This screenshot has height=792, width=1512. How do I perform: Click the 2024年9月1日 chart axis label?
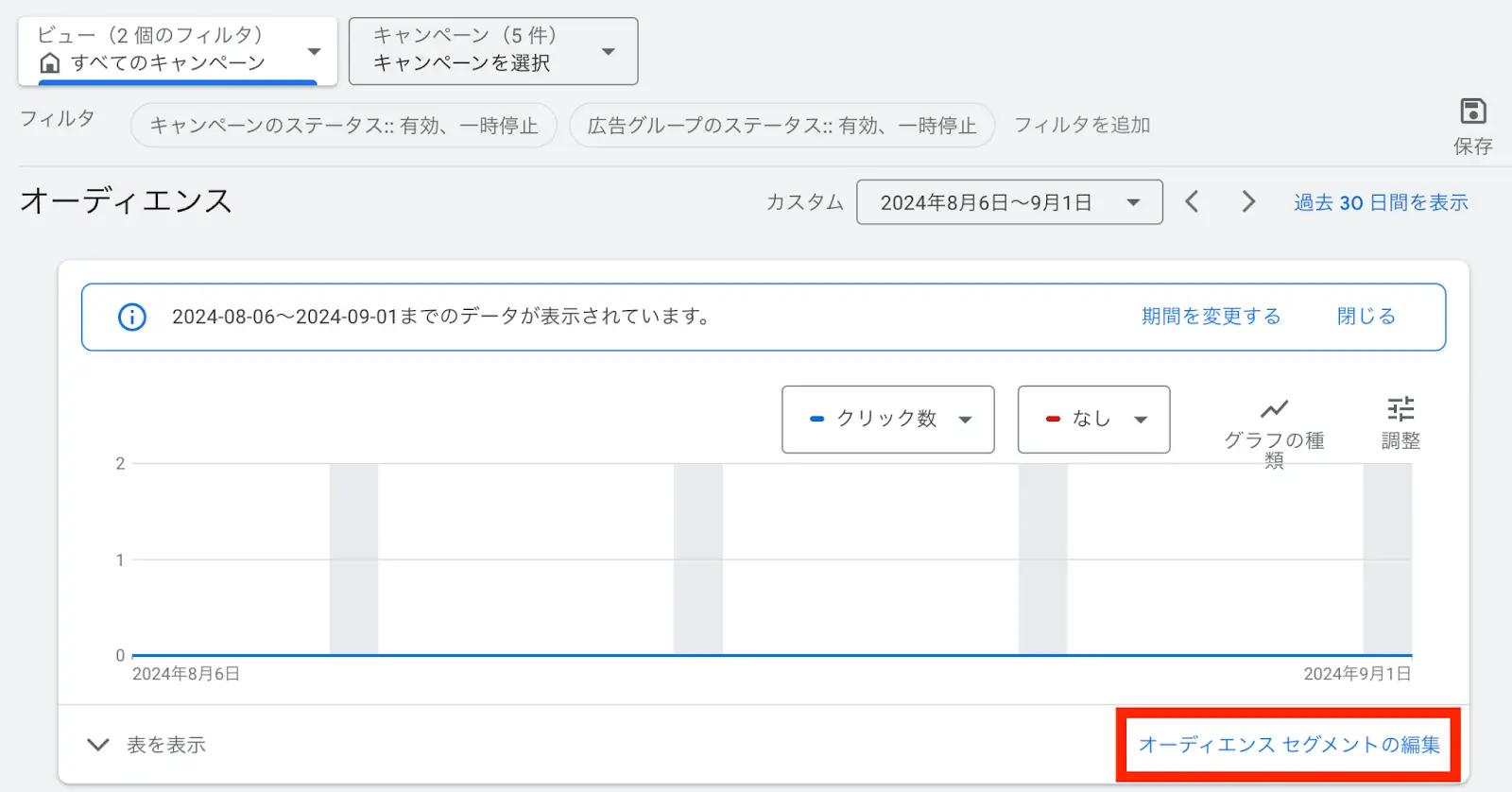pos(1357,674)
